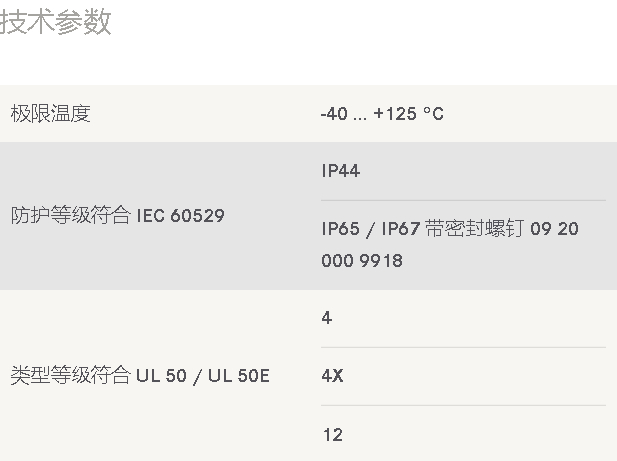Click the °C unit symbol
This screenshot has height=461, width=617.
[x=434, y=114]
